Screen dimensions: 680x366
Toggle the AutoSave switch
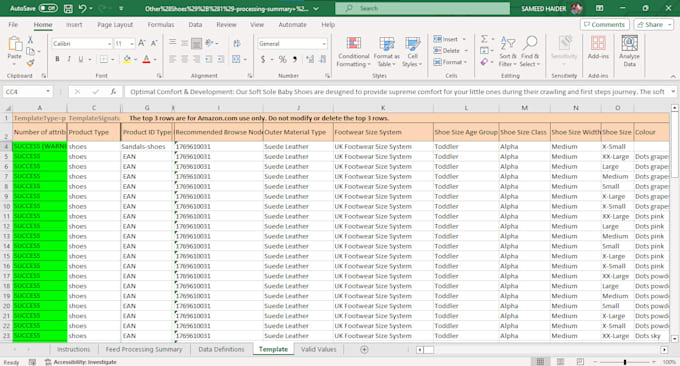(48, 8)
